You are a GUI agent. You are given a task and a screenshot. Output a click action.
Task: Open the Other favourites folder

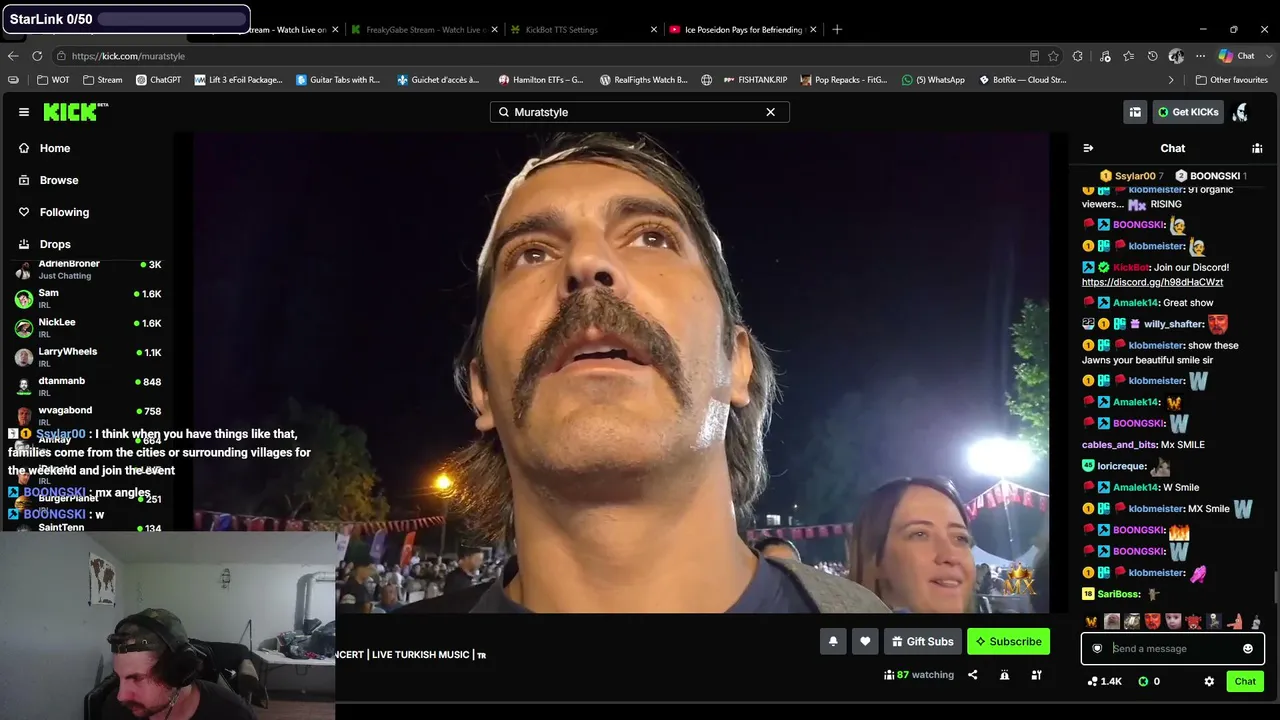point(1231,80)
